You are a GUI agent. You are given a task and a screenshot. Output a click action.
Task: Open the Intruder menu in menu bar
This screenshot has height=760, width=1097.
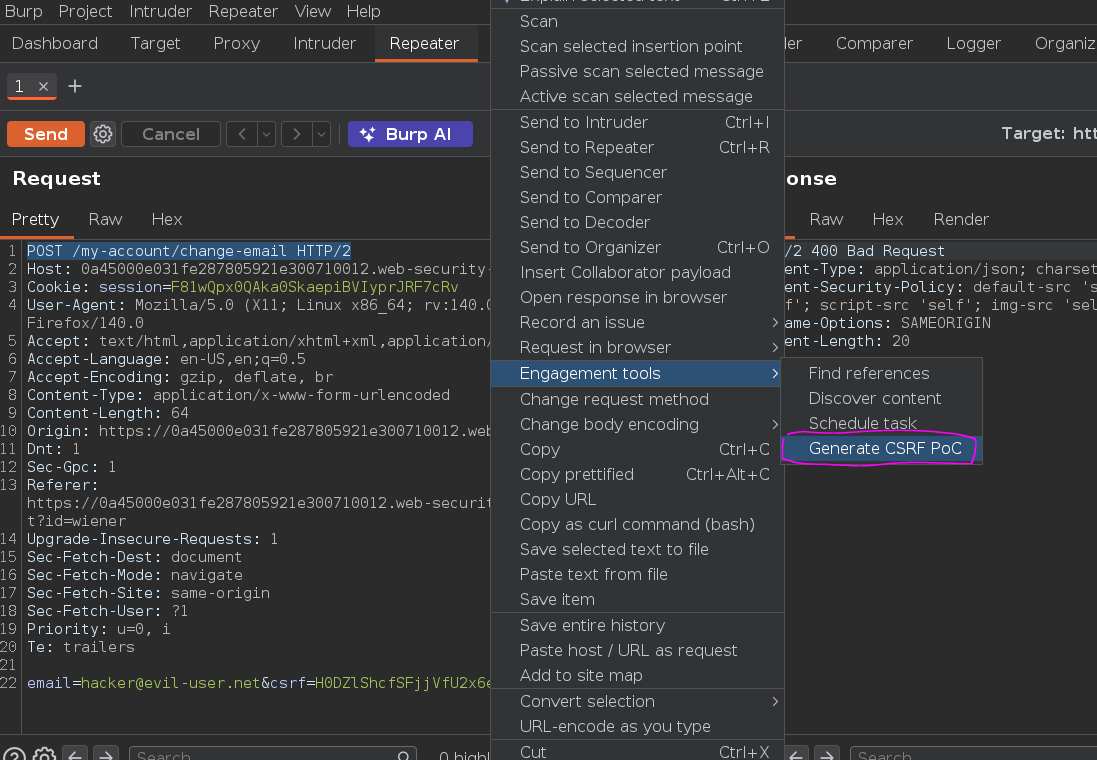click(160, 11)
